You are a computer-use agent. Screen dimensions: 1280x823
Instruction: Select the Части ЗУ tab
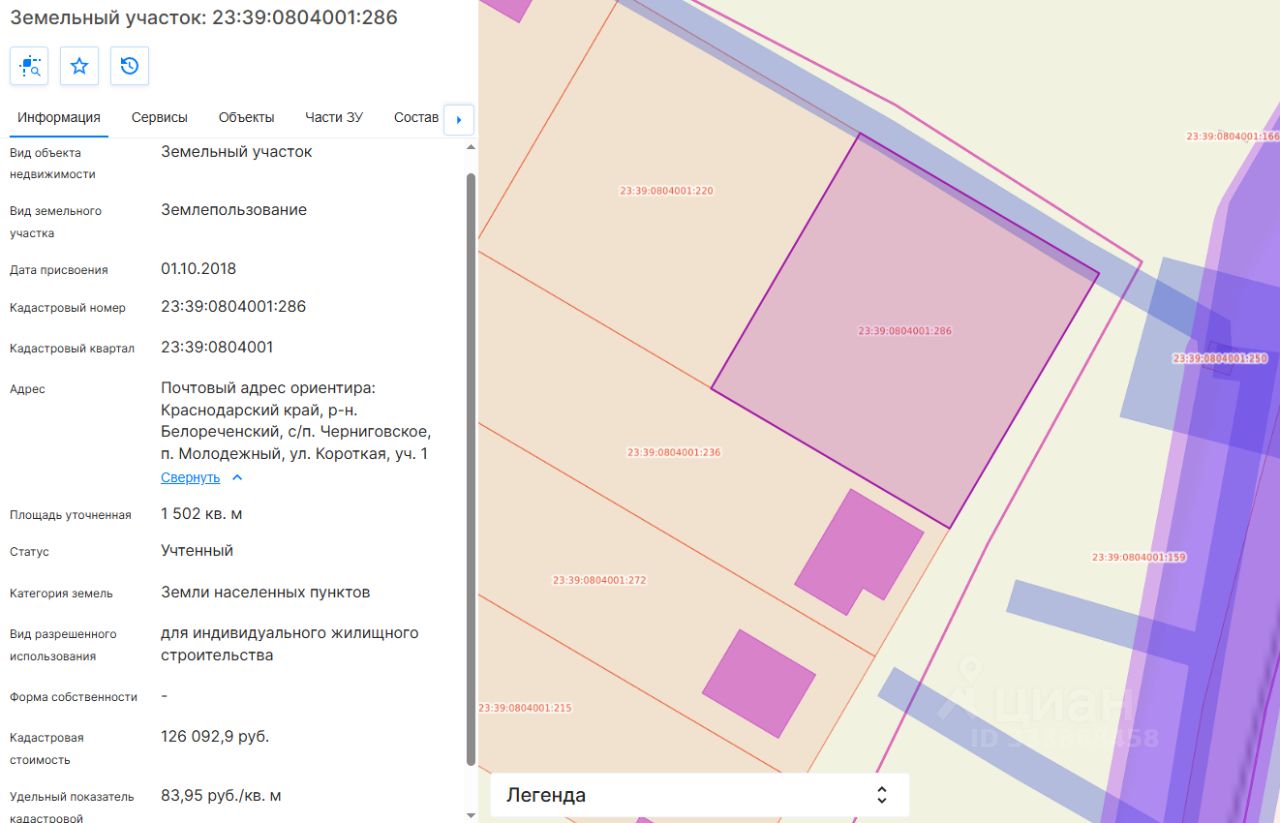click(334, 117)
